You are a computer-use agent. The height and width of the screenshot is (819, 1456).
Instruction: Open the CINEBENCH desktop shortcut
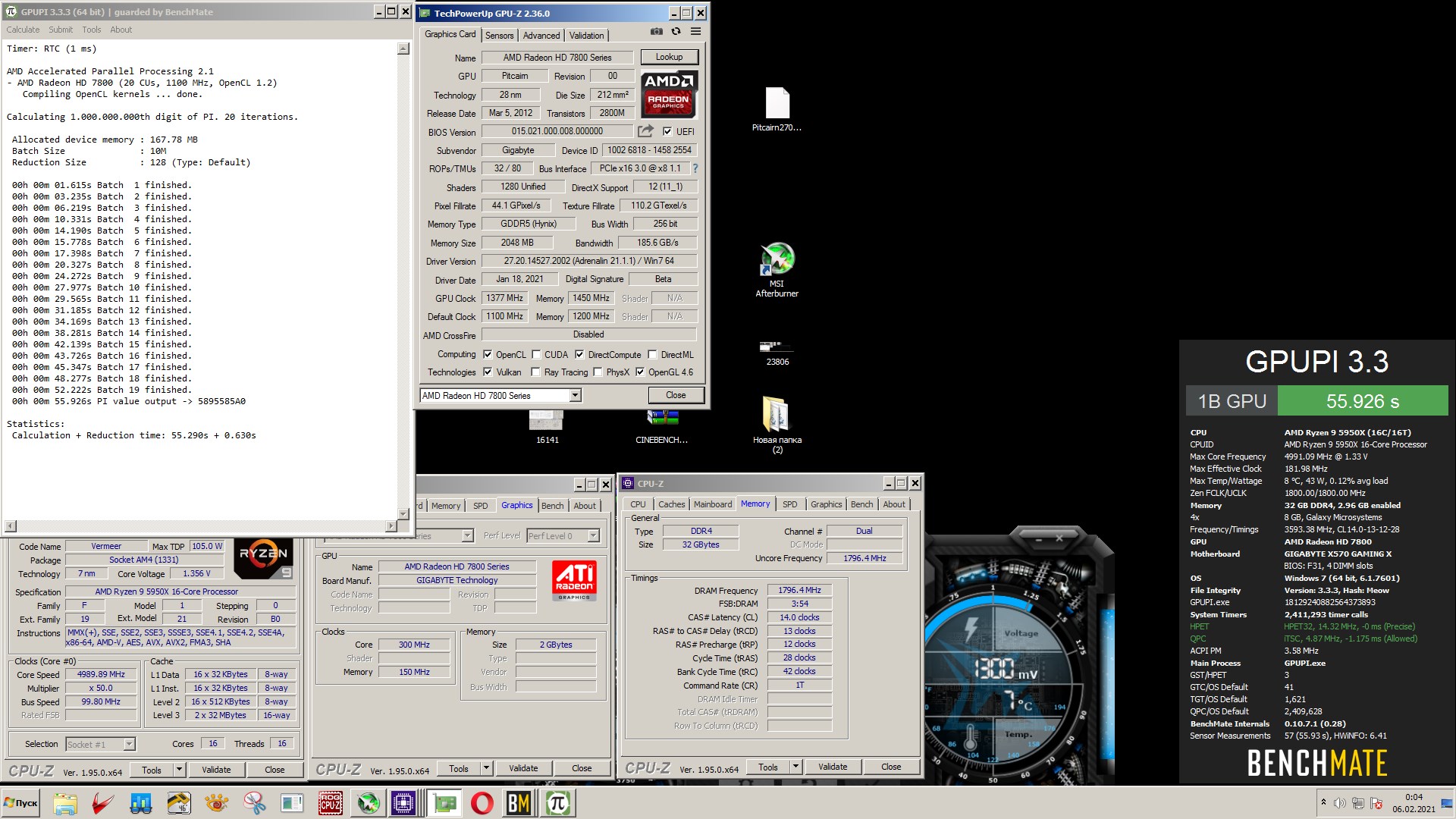[x=661, y=427]
